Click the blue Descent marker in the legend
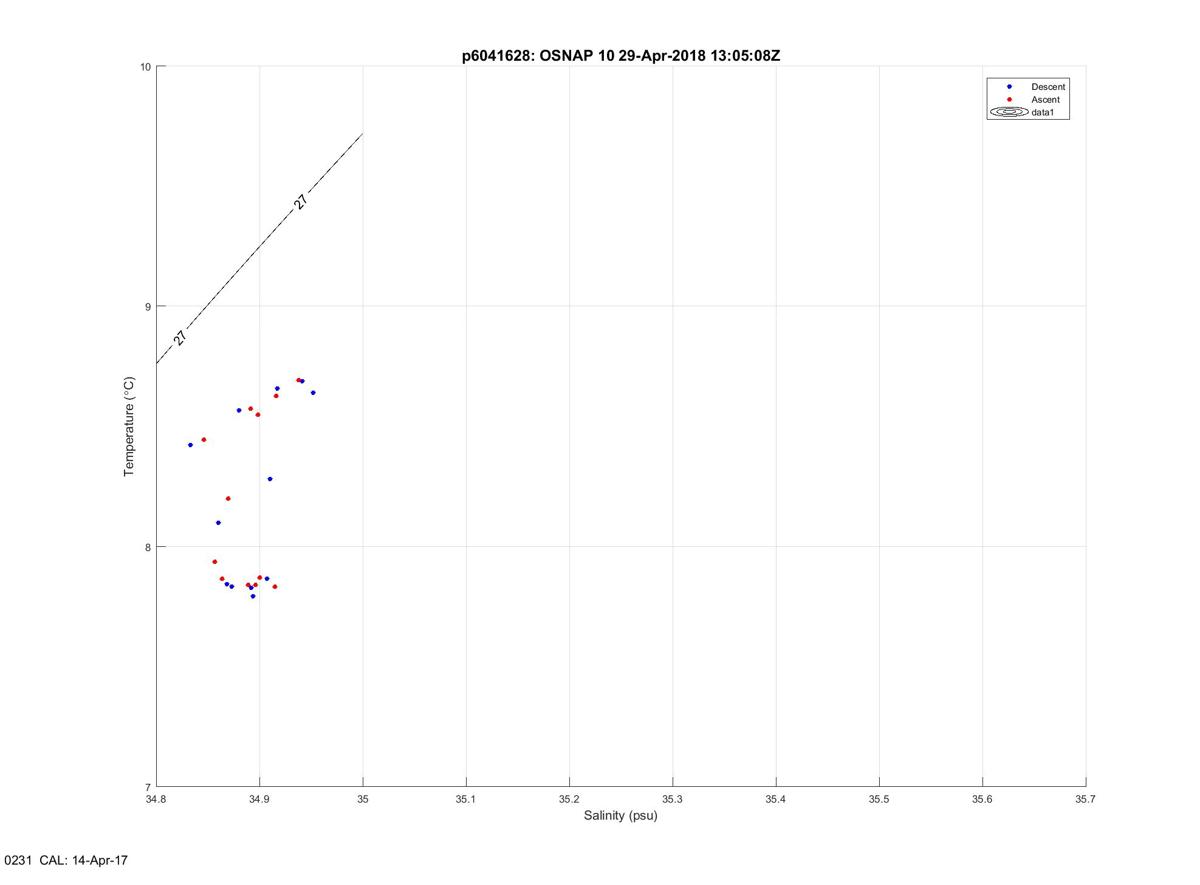 tap(1010, 87)
